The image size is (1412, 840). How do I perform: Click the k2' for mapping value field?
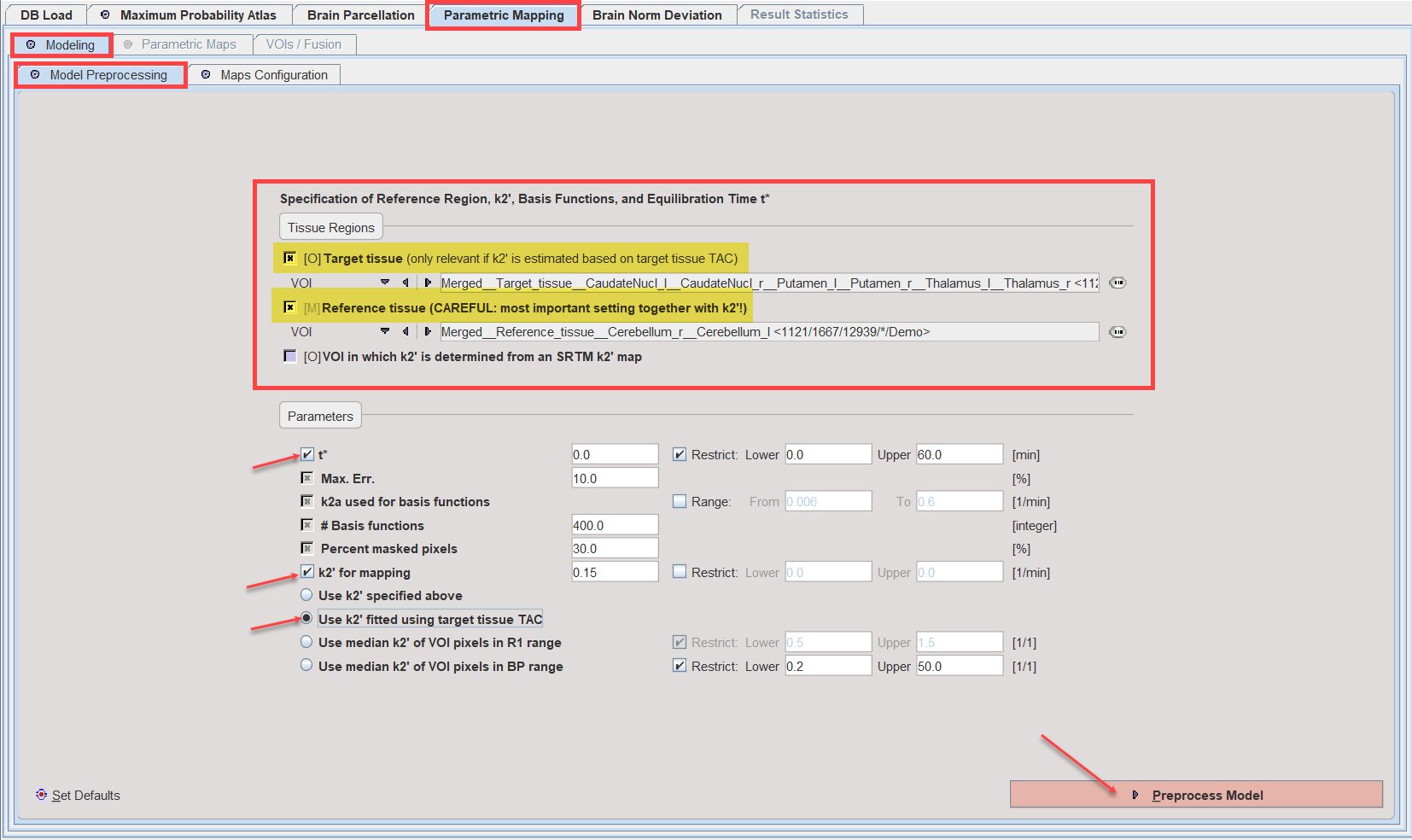pos(615,572)
